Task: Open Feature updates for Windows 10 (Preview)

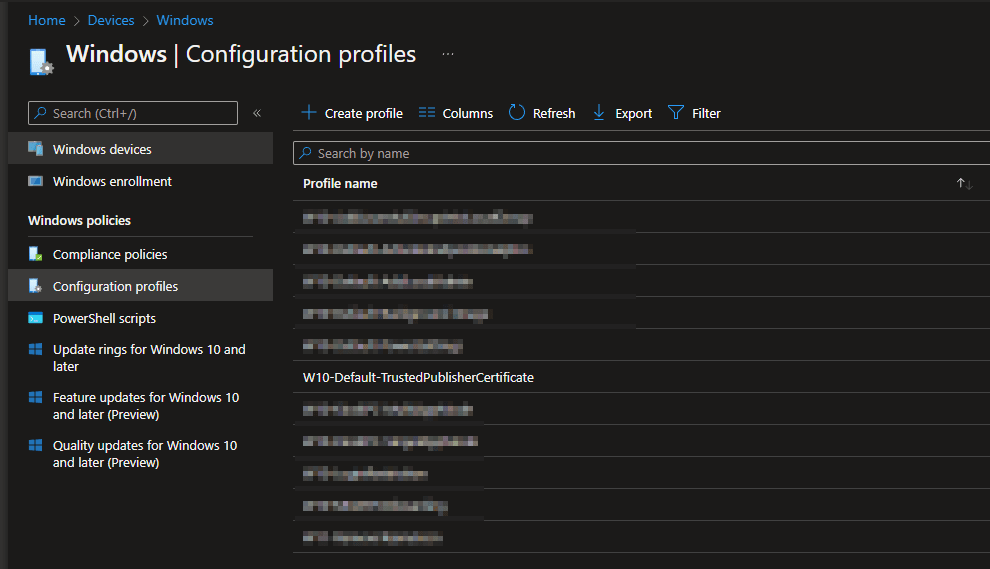Action: click(145, 406)
